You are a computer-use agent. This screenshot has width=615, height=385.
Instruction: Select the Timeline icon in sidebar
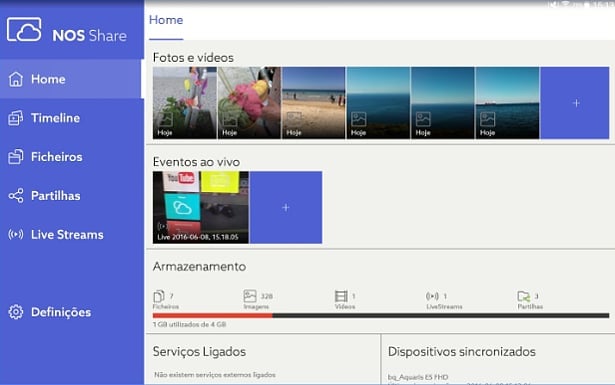16,118
